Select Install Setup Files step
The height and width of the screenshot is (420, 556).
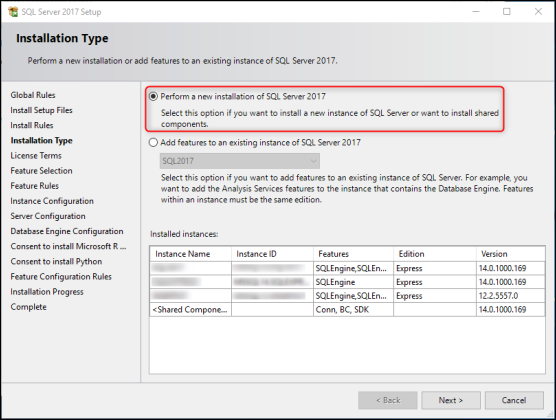[41, 110]
